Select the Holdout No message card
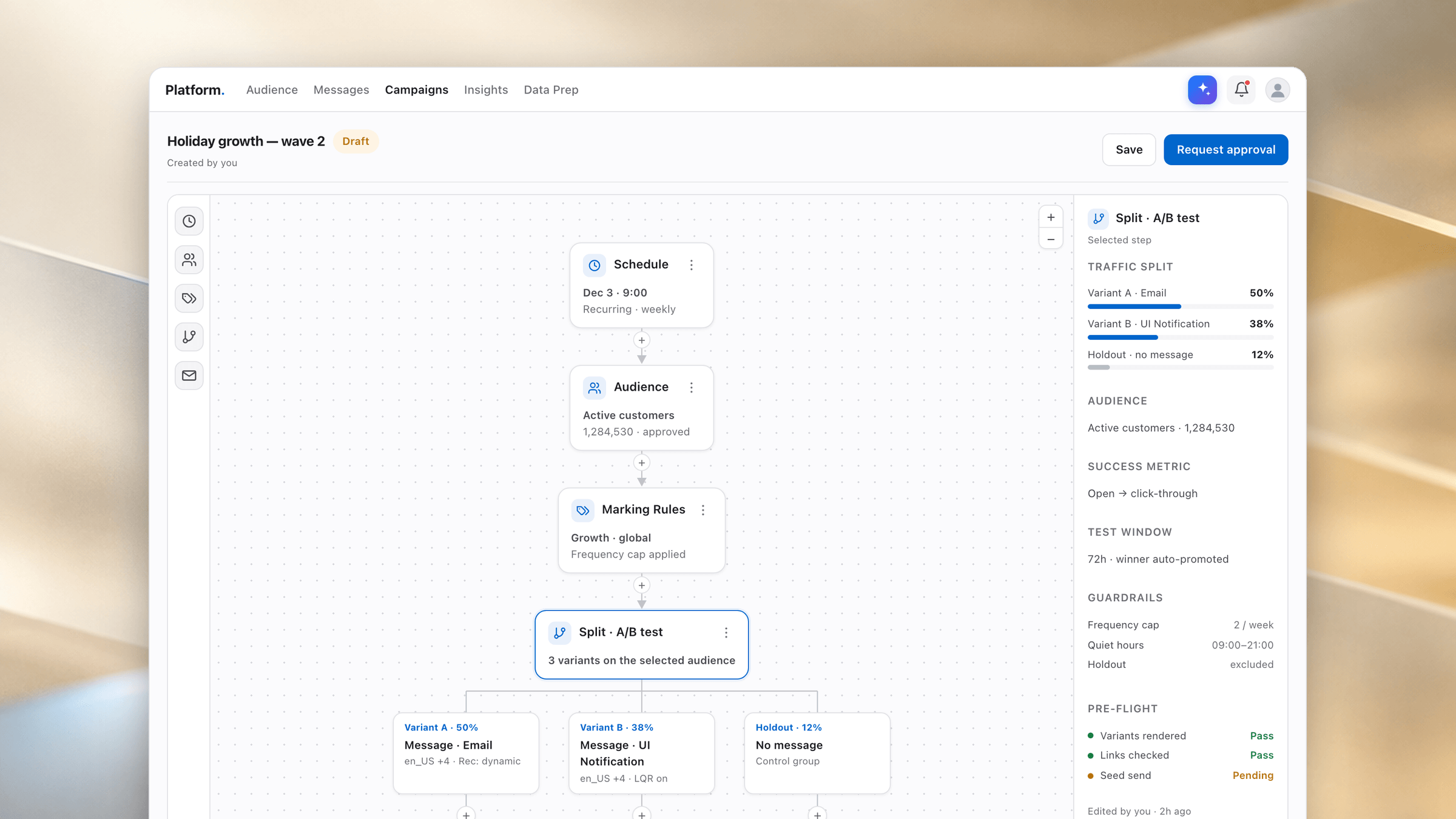This screenshot has height=819, width=1456. tap(817, 753)
